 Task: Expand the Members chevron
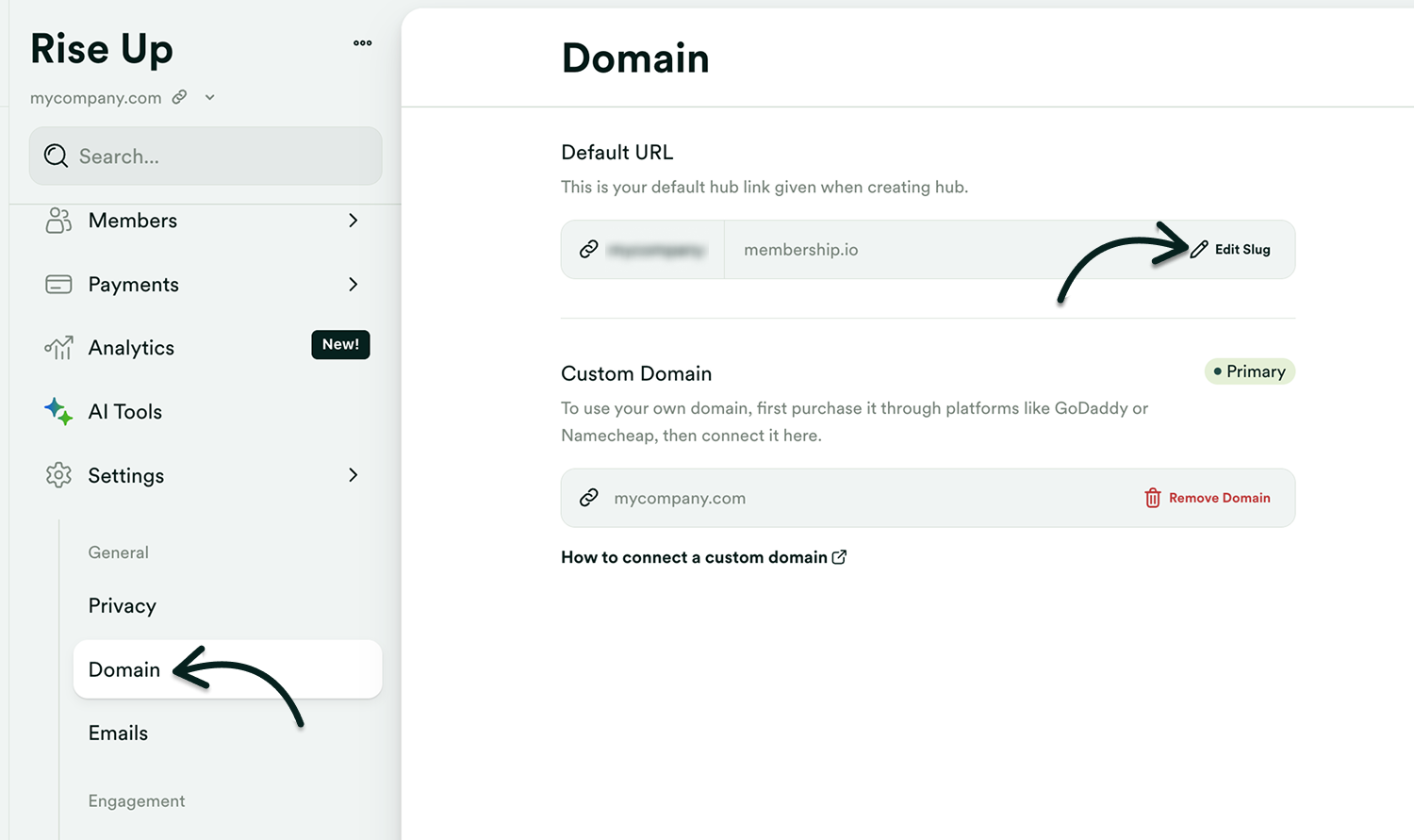[353, 221]
